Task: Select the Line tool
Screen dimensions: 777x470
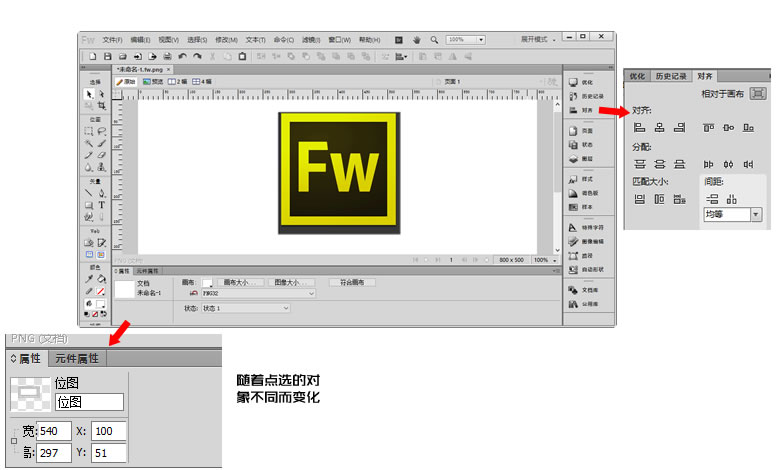Action: (x=89, y=193)
